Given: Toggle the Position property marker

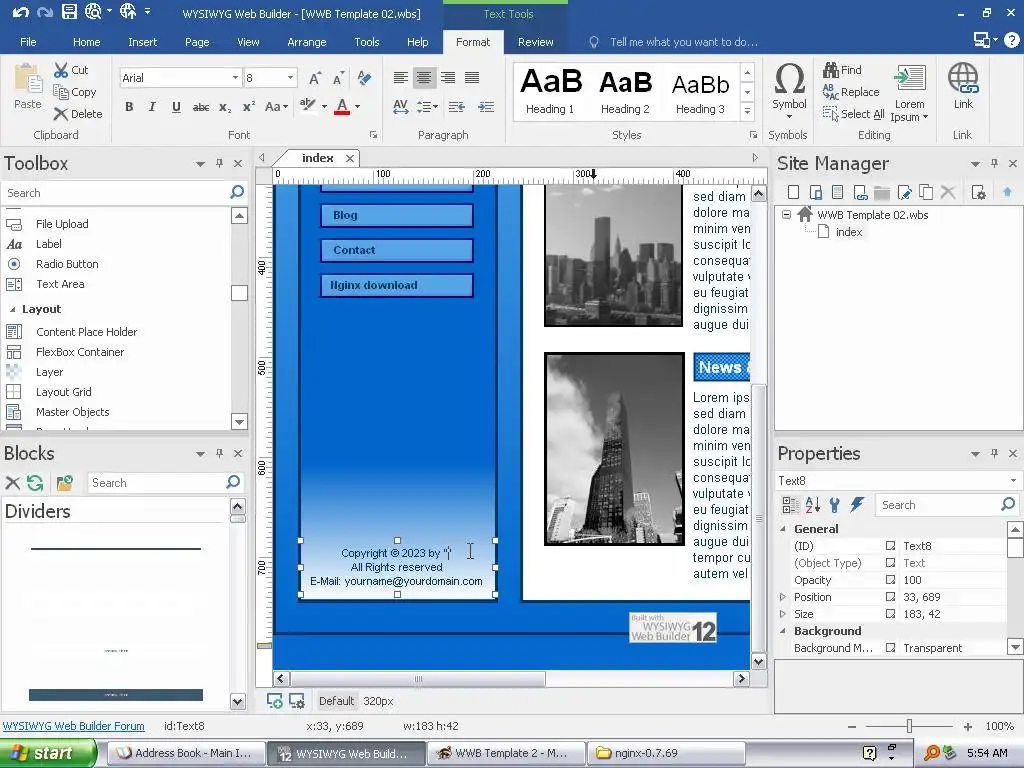Looking at the screenshot, I should [x=890, y=596].
